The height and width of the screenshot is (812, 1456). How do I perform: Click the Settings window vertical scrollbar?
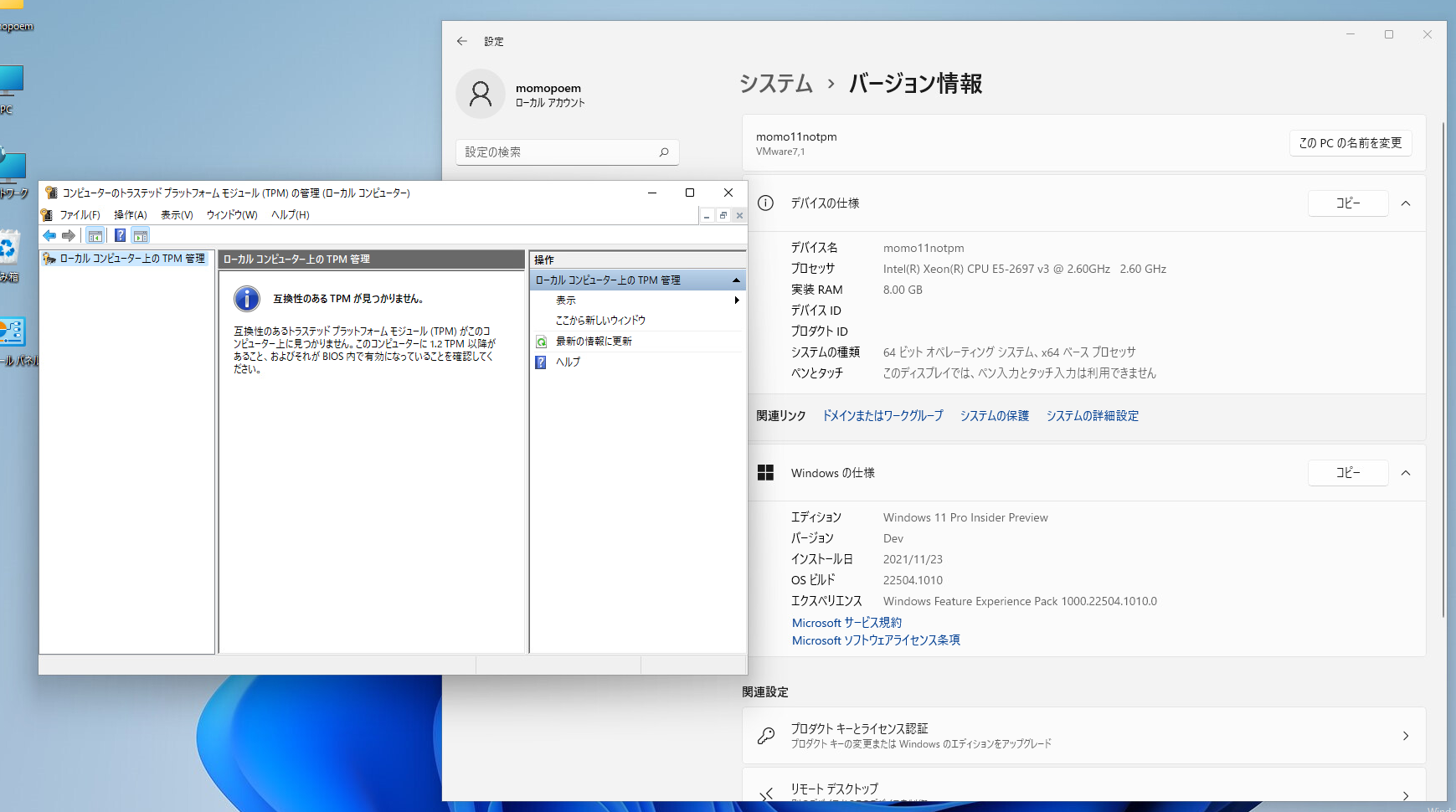[x=1443, y=368]
